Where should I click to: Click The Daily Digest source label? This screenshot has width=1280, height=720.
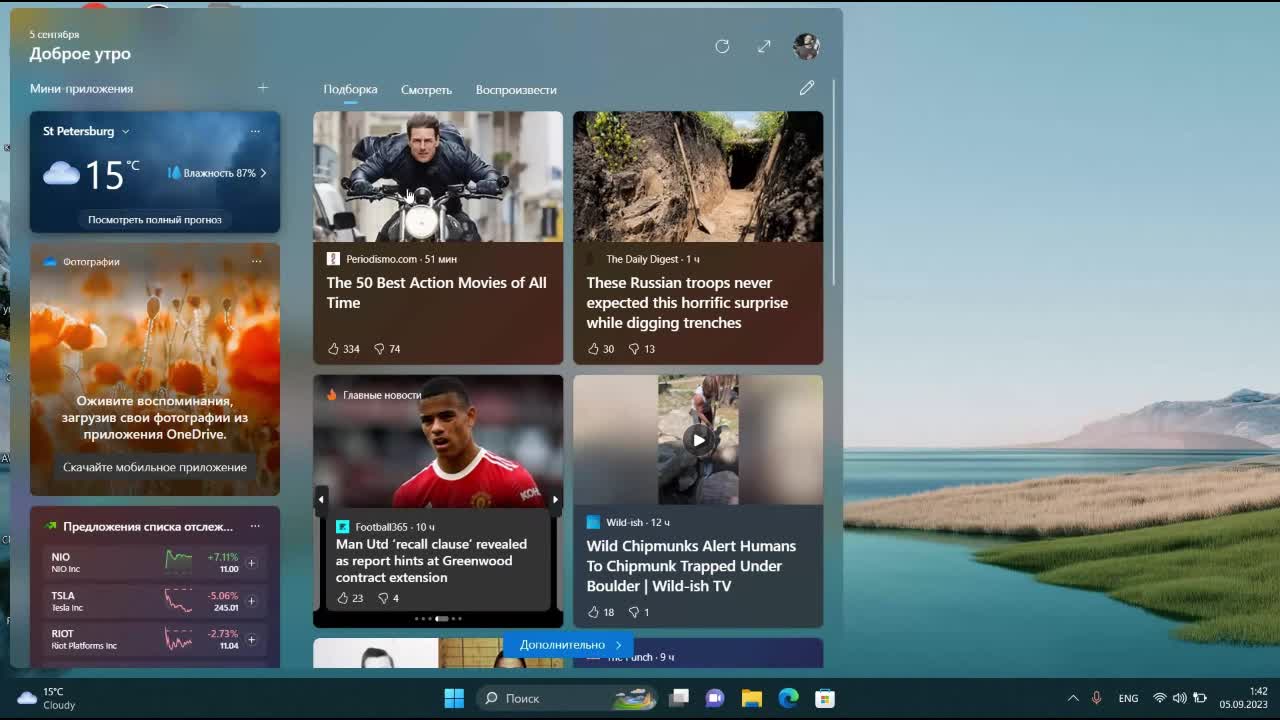click(642, 259)
